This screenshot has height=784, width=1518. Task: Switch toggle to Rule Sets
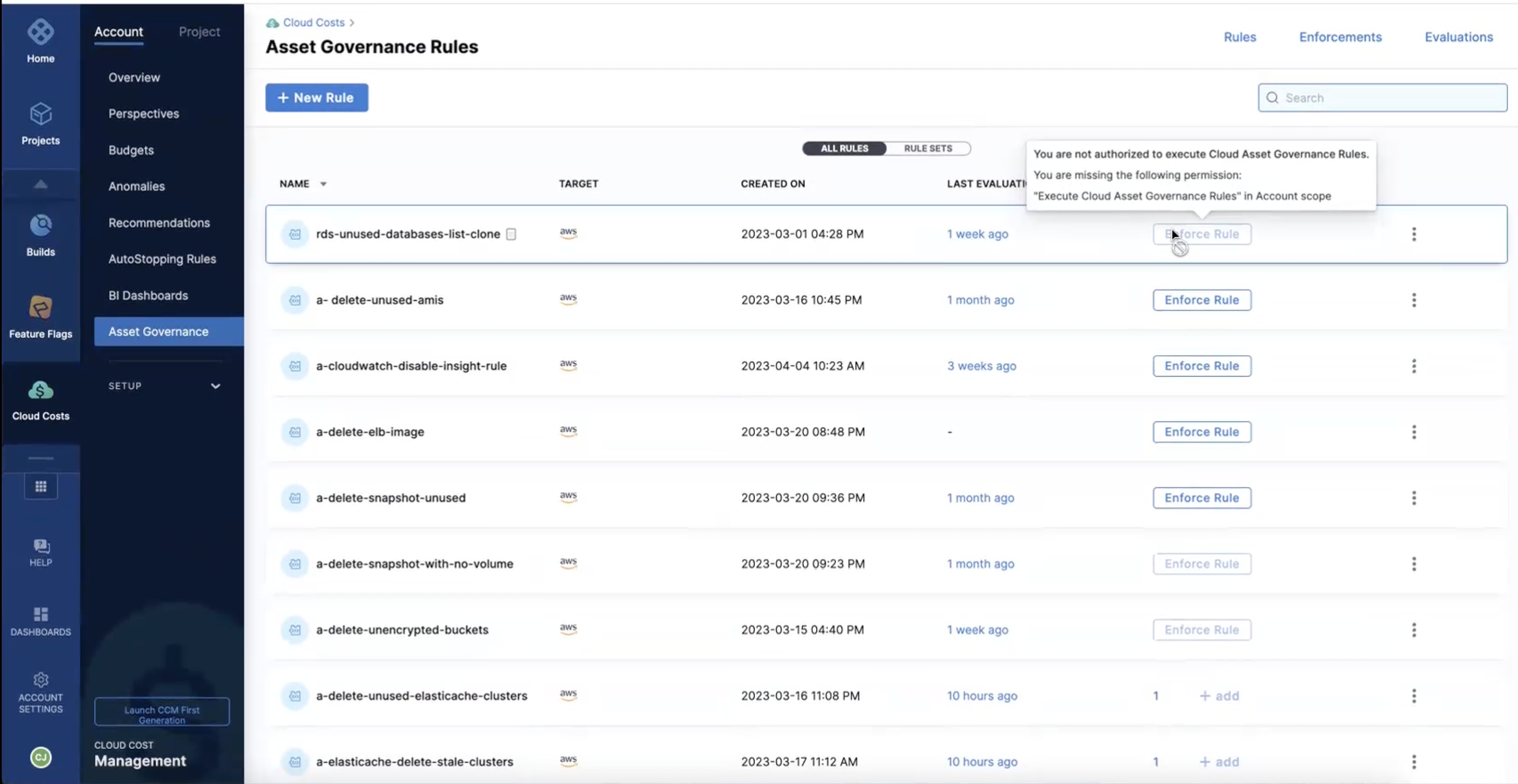pyautogui.click(x=928, y=149)
